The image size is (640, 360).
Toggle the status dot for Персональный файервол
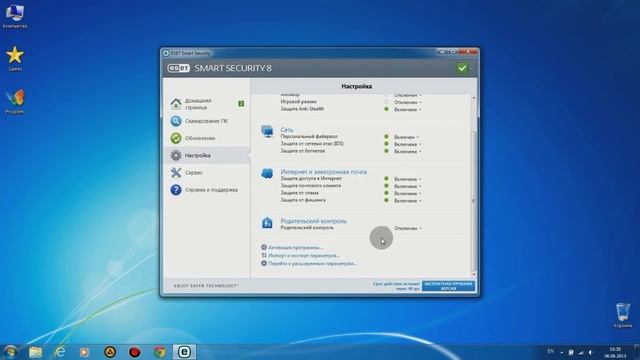click(x=386, y=137)
